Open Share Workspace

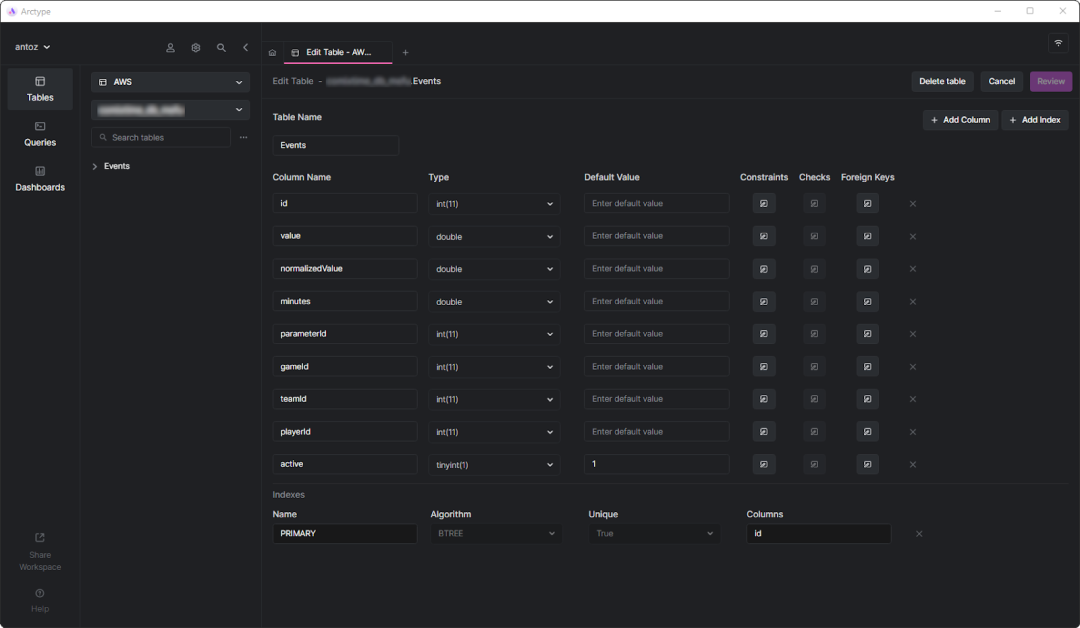[40, 552]
